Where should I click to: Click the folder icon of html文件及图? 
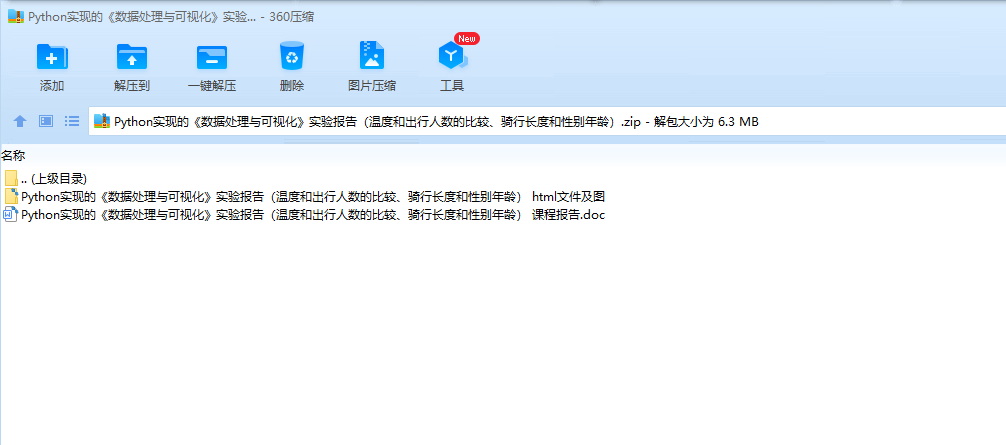coord(11,196)
